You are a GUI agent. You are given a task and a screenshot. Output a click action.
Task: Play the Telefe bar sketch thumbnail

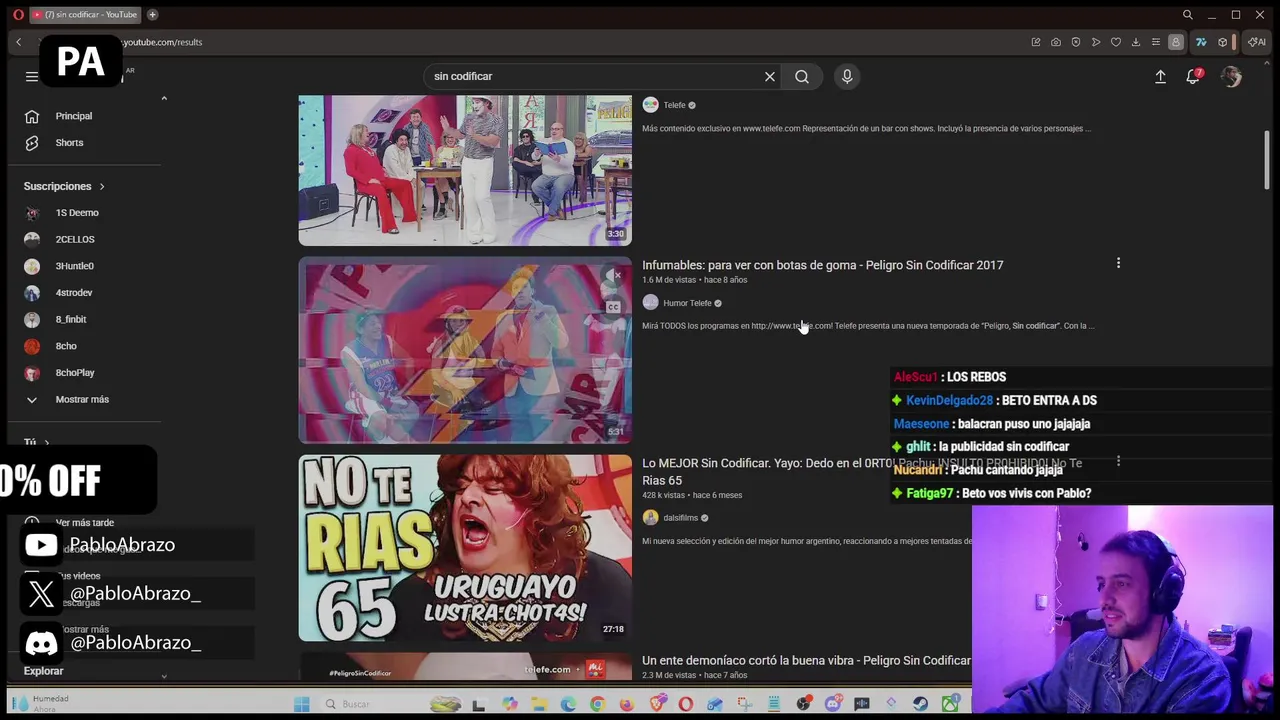coord(465,170)
